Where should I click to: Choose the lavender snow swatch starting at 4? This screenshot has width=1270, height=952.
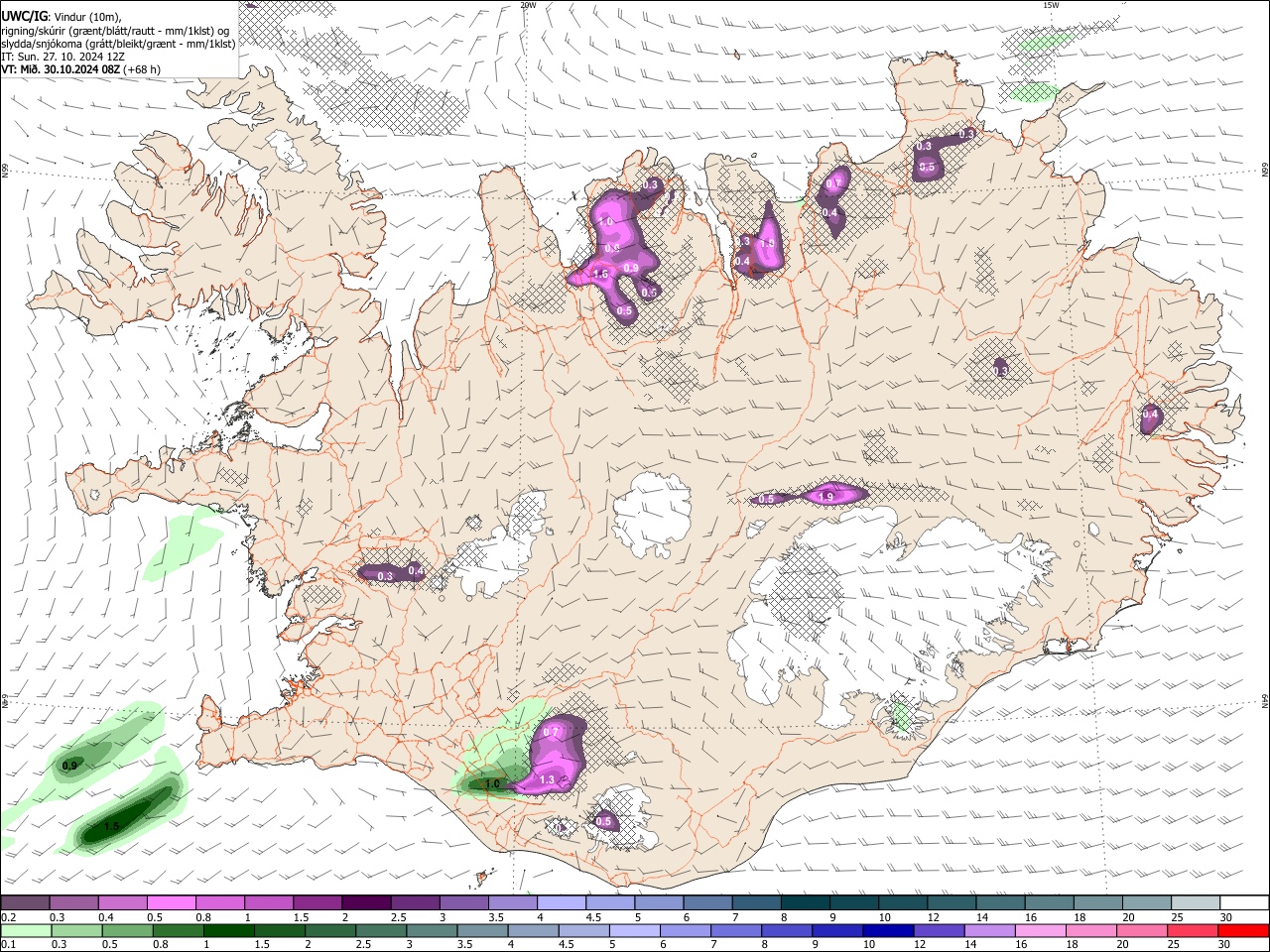(x=560, y=902)
